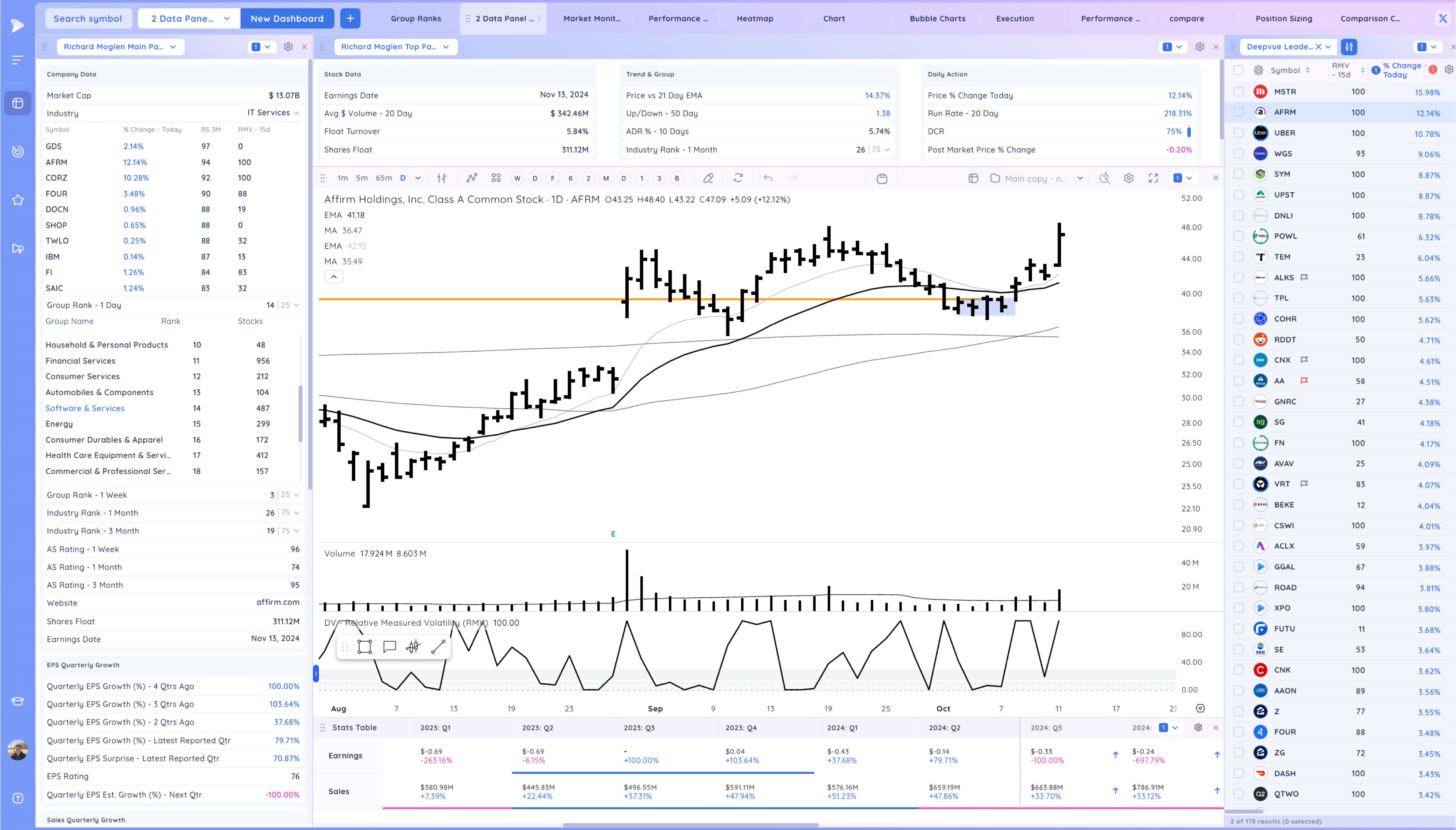Screen dimensions: 1456x830
Task: Open Software & Services group link
Action: point(85,408)
